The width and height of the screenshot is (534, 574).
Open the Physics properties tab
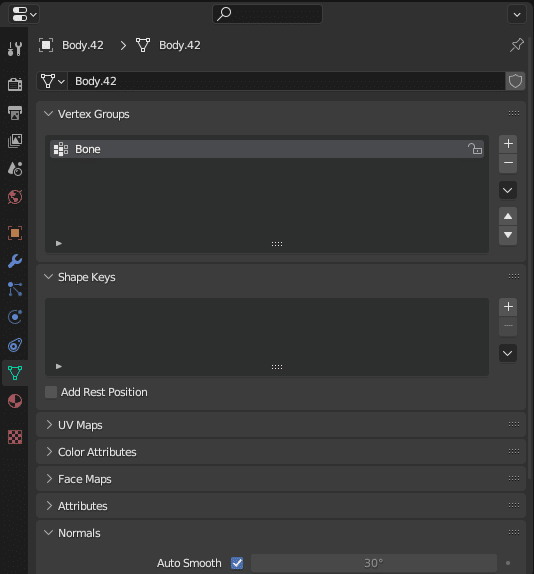pyautogui.click(x=15, y=317)
